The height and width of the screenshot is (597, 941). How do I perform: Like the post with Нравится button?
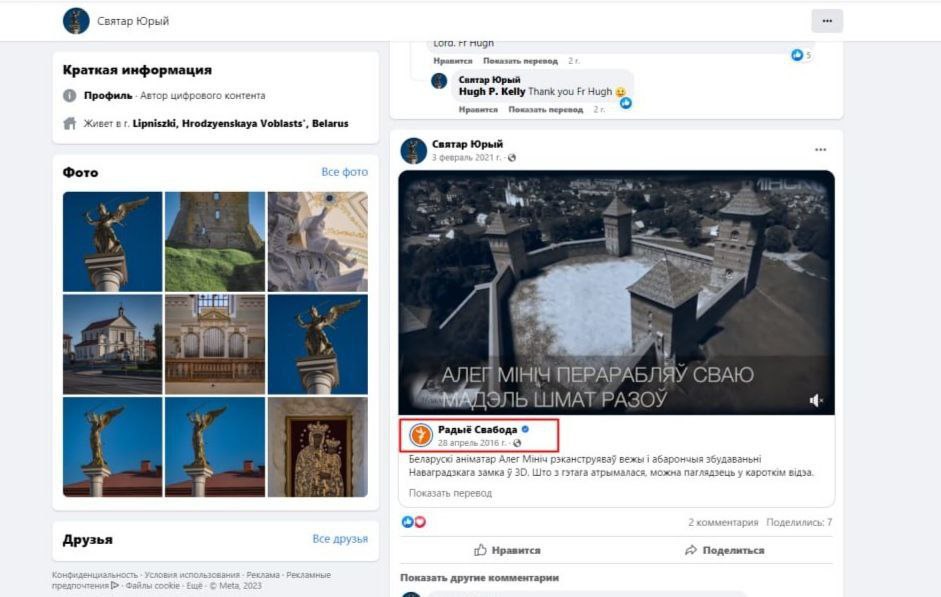[x=507, y=550]
